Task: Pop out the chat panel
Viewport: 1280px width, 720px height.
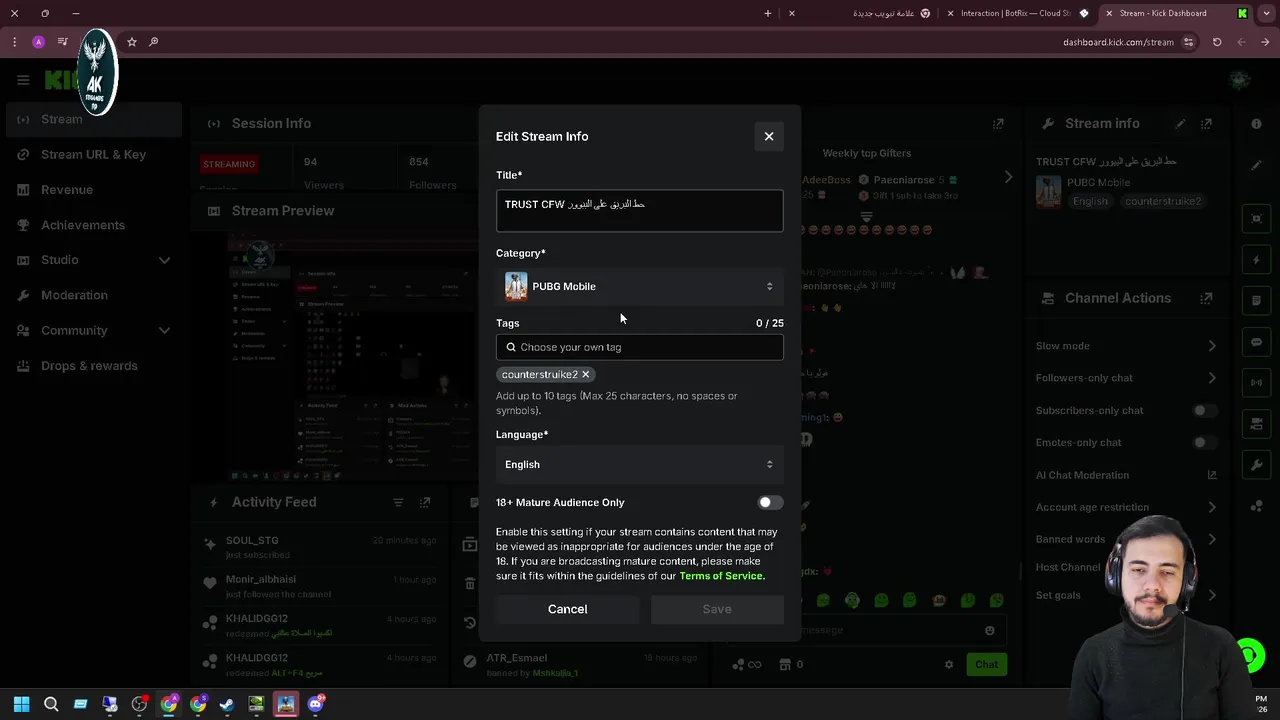Action: click(998, 124)
